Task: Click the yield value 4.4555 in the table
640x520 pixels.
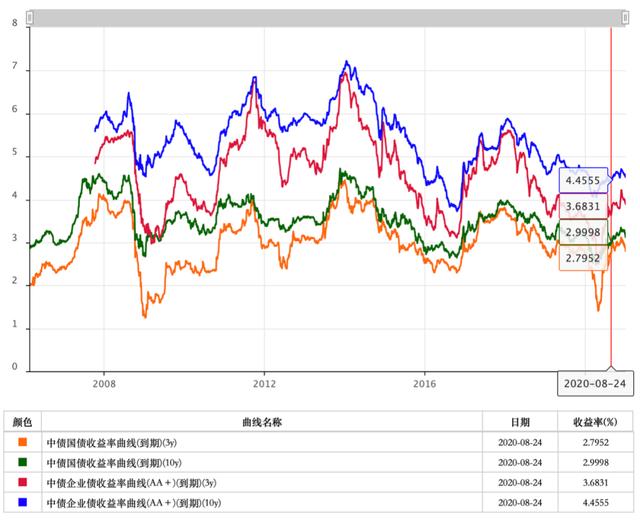Action: click(596, 502)
